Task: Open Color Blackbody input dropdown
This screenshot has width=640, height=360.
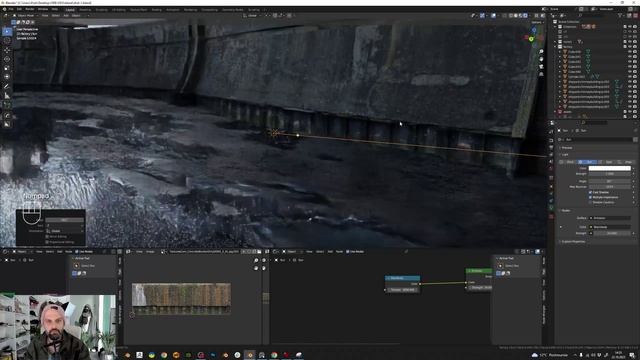Action: pos(610,227)
